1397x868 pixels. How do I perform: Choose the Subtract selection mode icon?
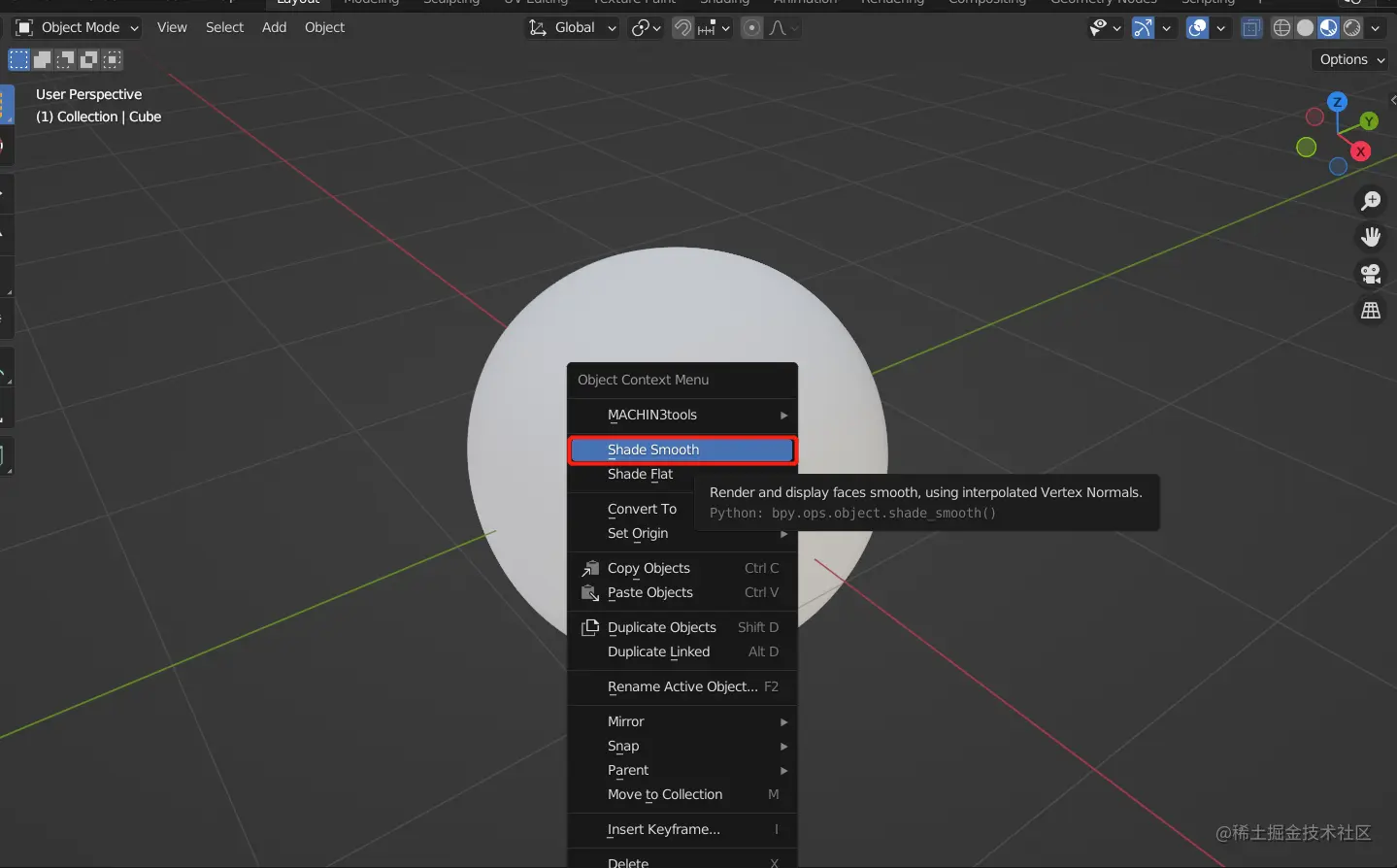(65, 60)
